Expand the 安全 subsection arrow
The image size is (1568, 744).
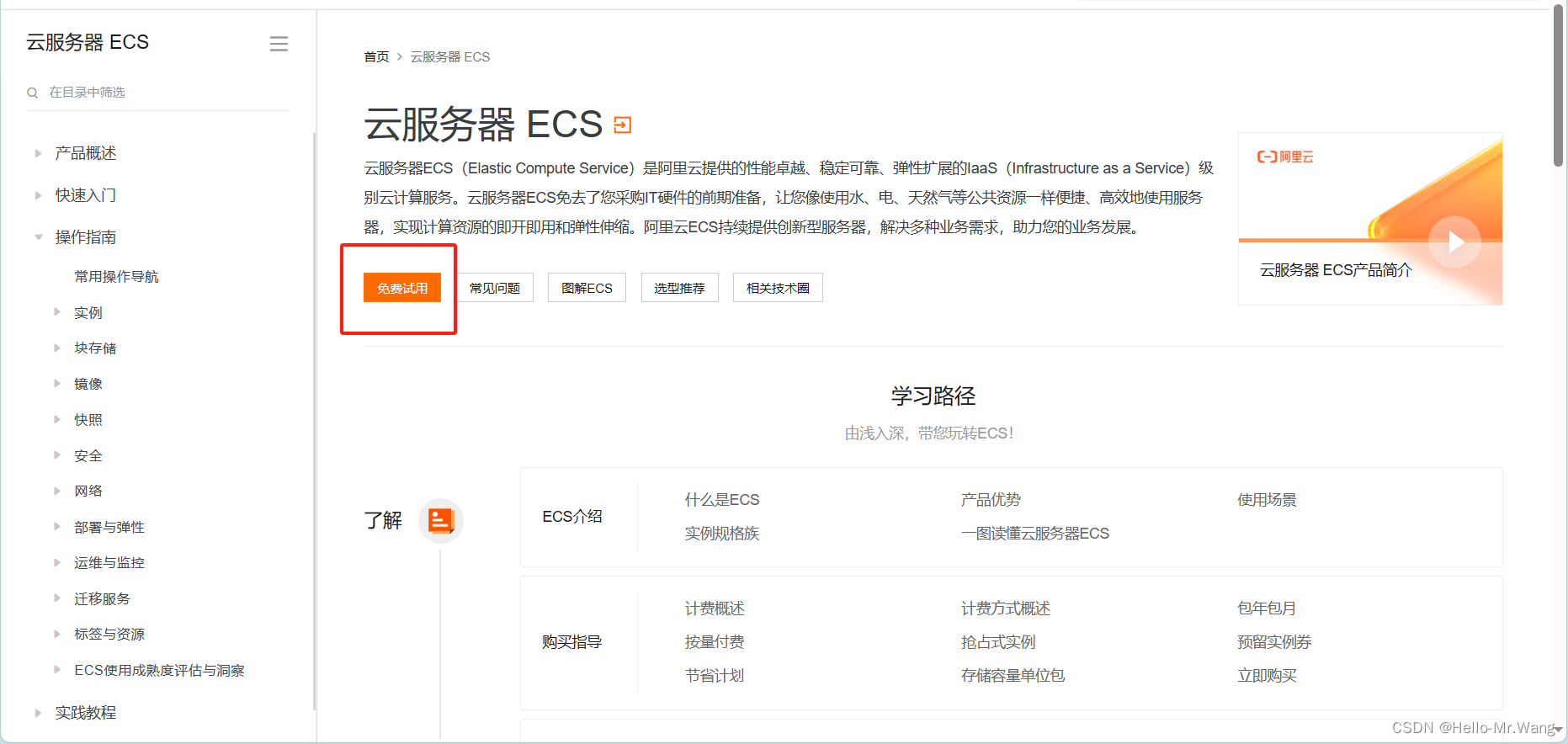57,455
